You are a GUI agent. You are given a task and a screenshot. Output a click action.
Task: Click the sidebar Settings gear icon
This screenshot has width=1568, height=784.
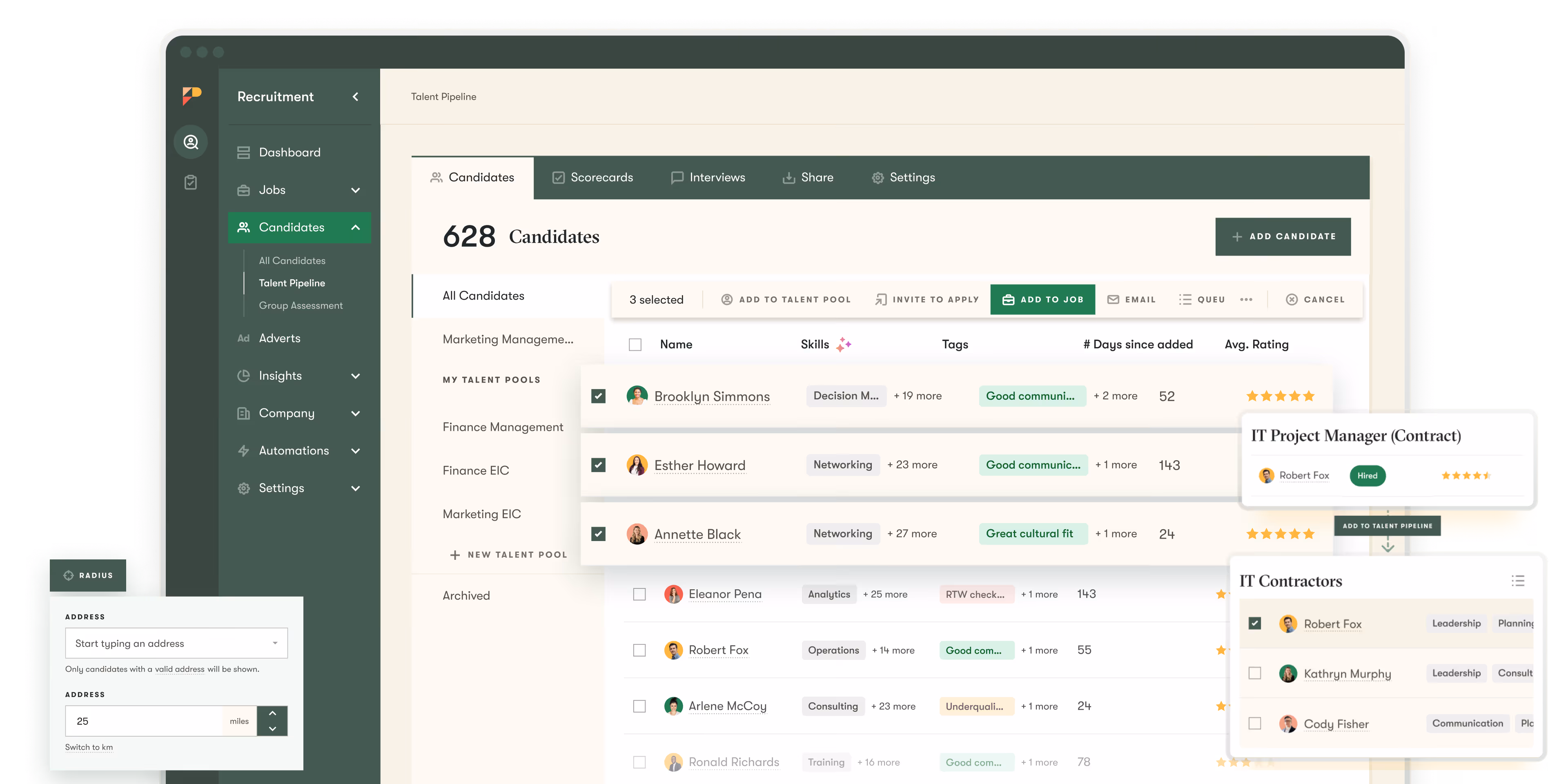click(x=243, y=488)
